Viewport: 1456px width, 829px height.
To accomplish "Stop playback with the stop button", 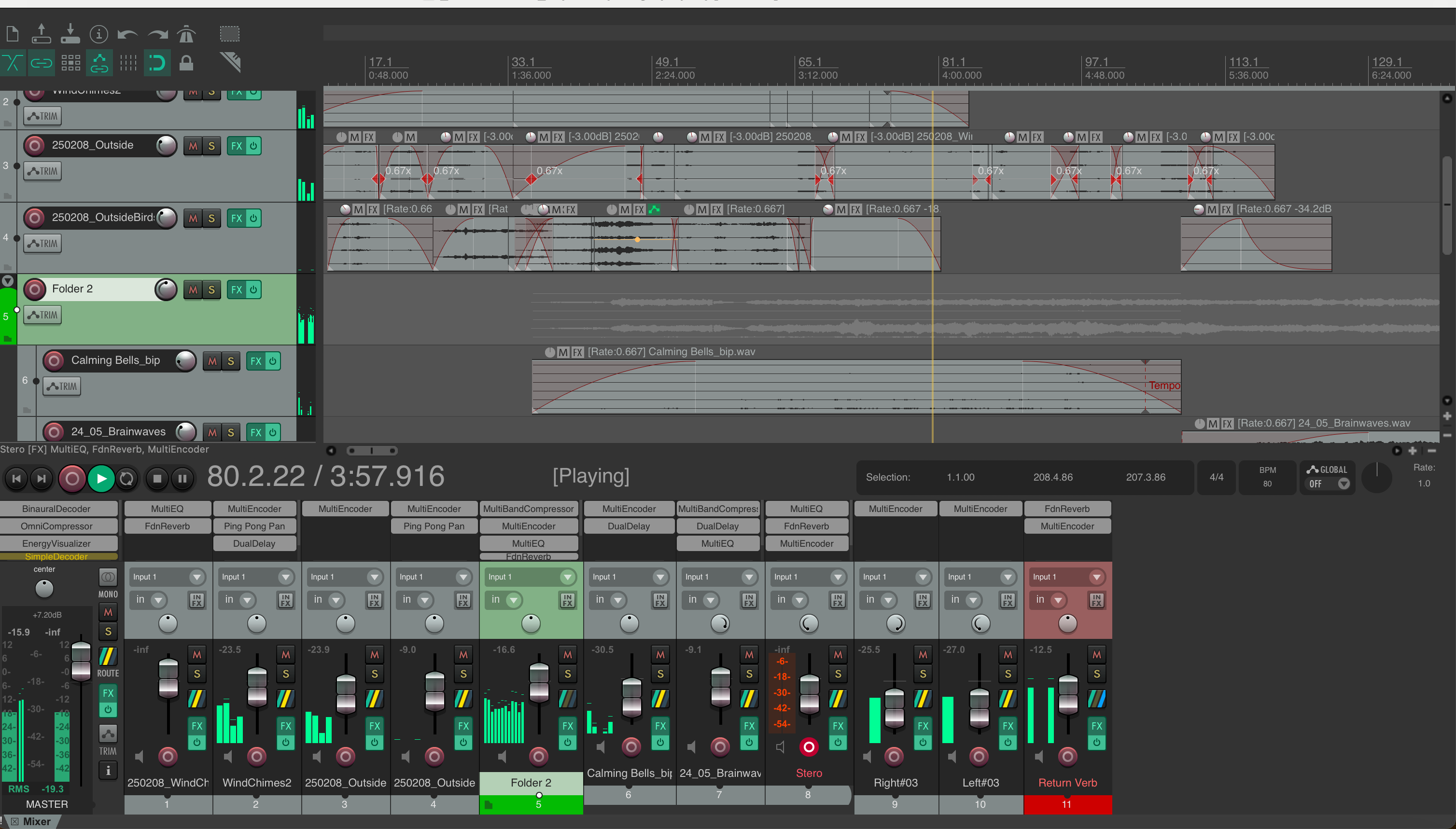I will pyautogui.click(x=157, y=478).
